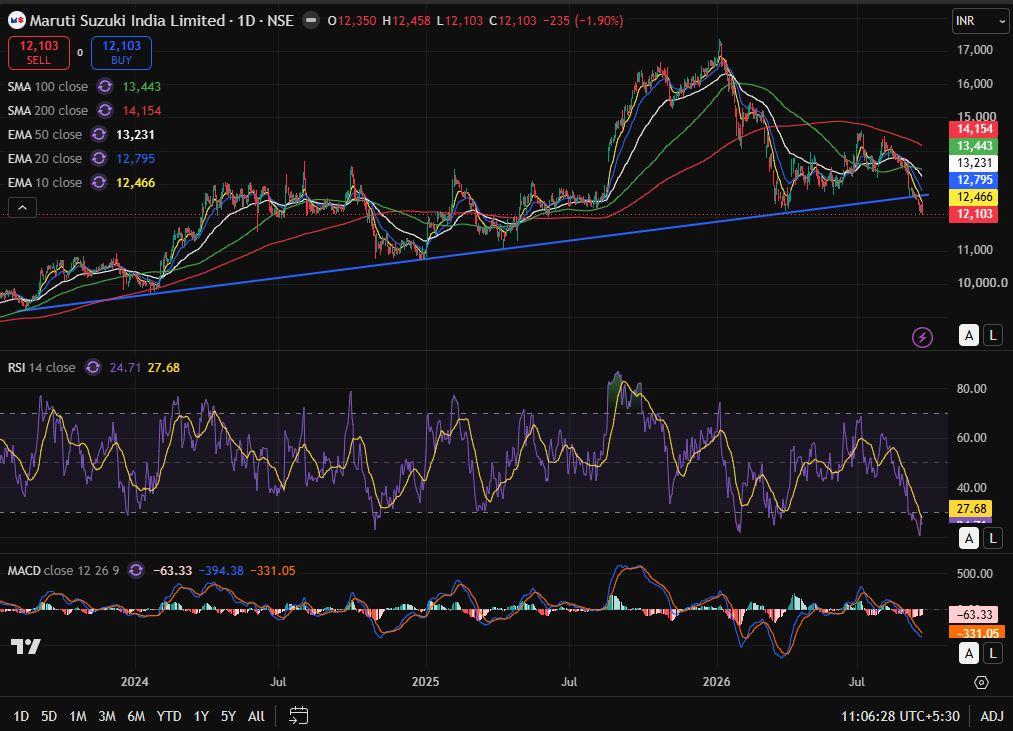
Task: Click the orange -331.05 MACD axis label
Action: pyautogui.click(x=976, y=633)
